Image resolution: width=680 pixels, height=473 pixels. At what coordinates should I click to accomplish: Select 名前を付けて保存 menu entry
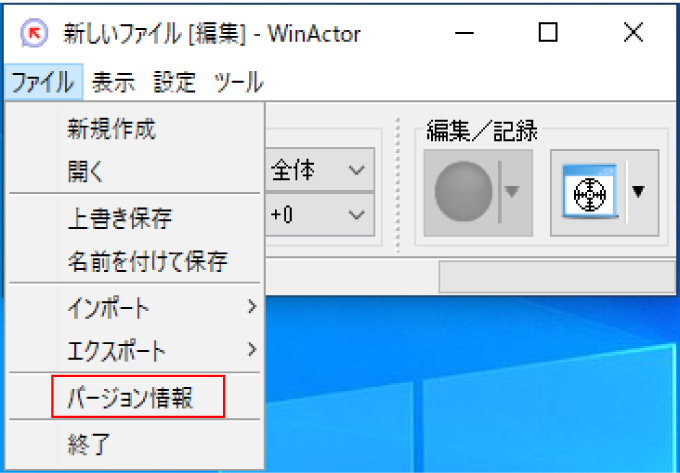click(134, 261)
